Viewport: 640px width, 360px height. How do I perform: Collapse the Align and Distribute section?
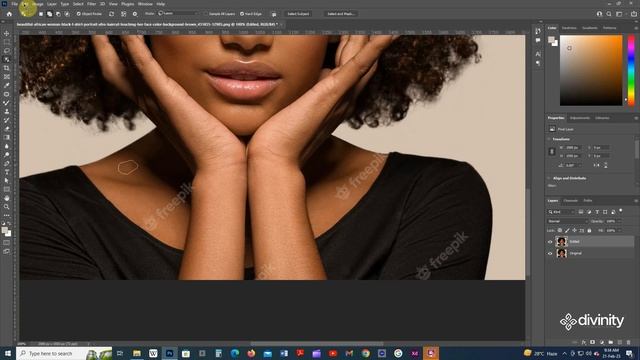(x=549, y=178)
